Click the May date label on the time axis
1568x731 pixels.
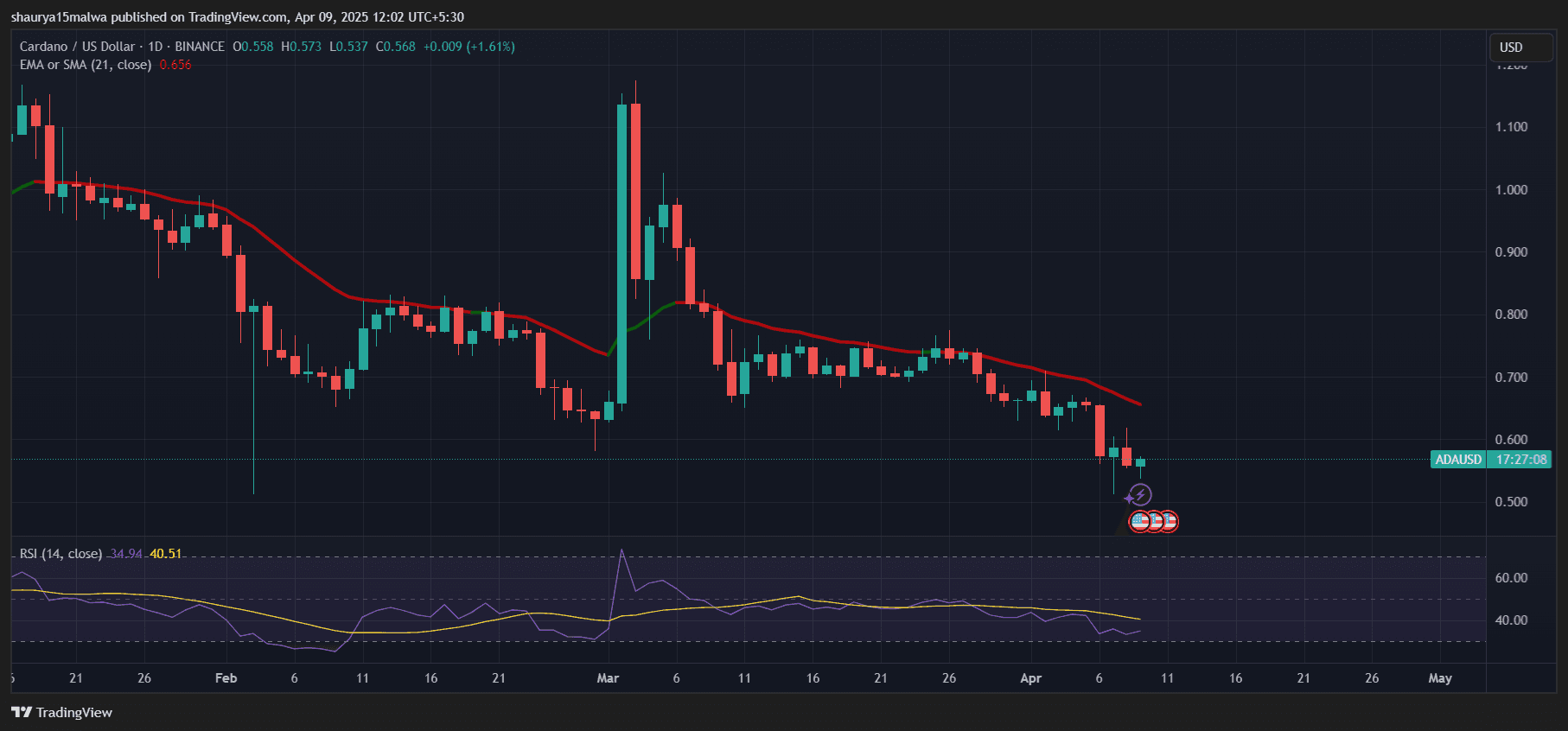pyautogui.click(x=1439, y=678)
